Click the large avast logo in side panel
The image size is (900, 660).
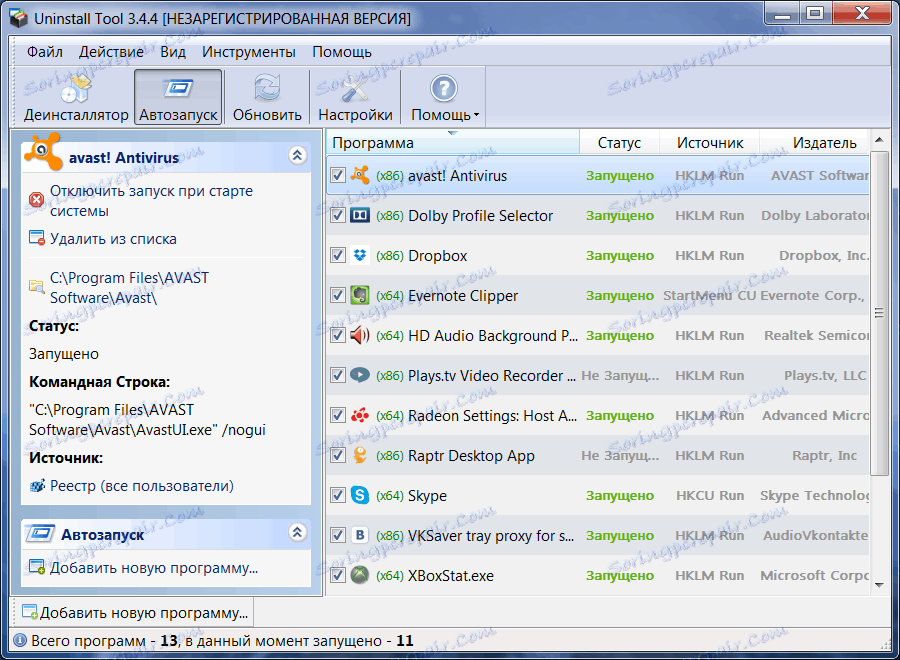[x=43, y=152]
